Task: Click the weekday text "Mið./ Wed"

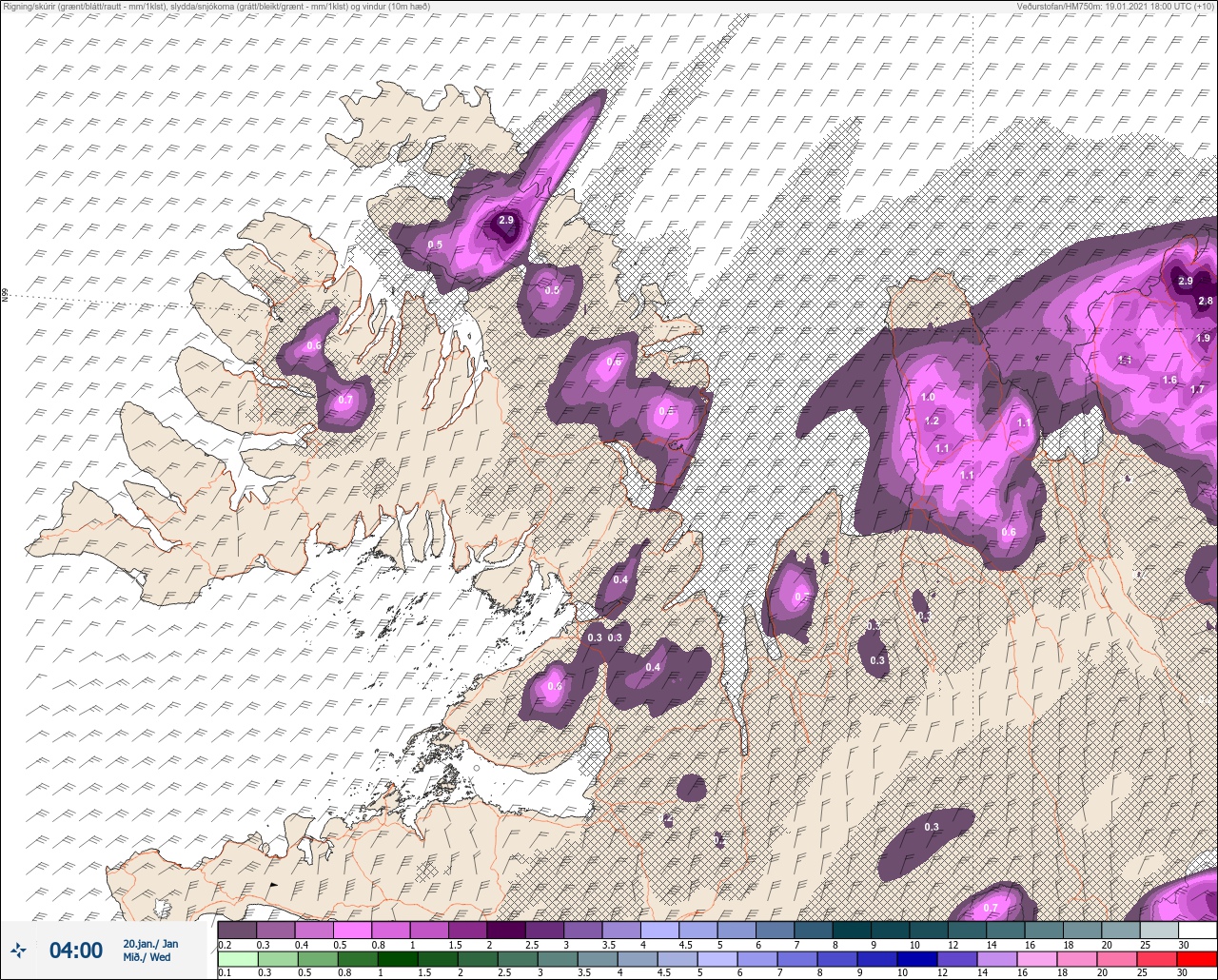Action: [x=147, y=957]
